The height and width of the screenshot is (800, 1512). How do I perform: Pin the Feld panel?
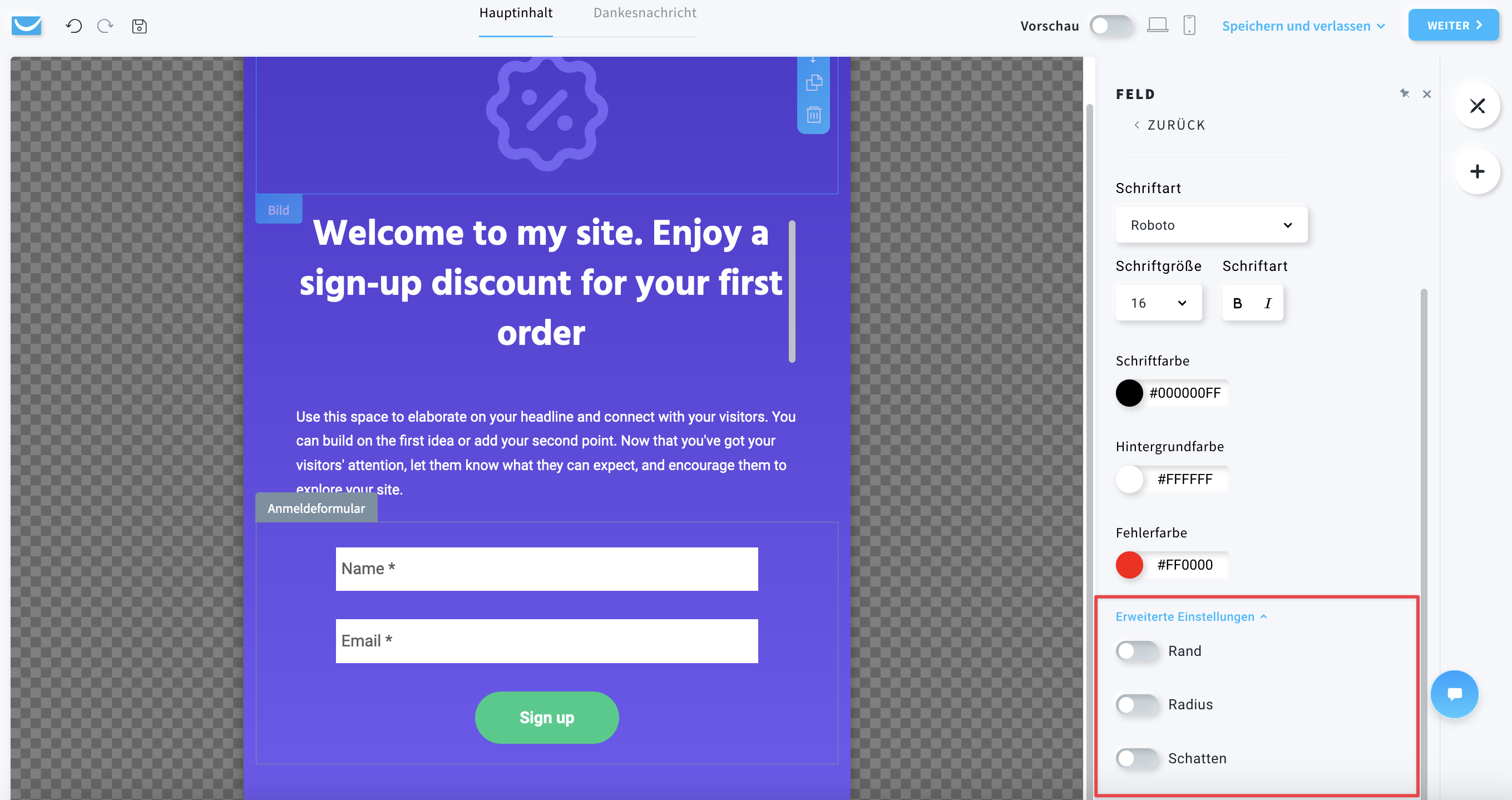(1405, 94)
